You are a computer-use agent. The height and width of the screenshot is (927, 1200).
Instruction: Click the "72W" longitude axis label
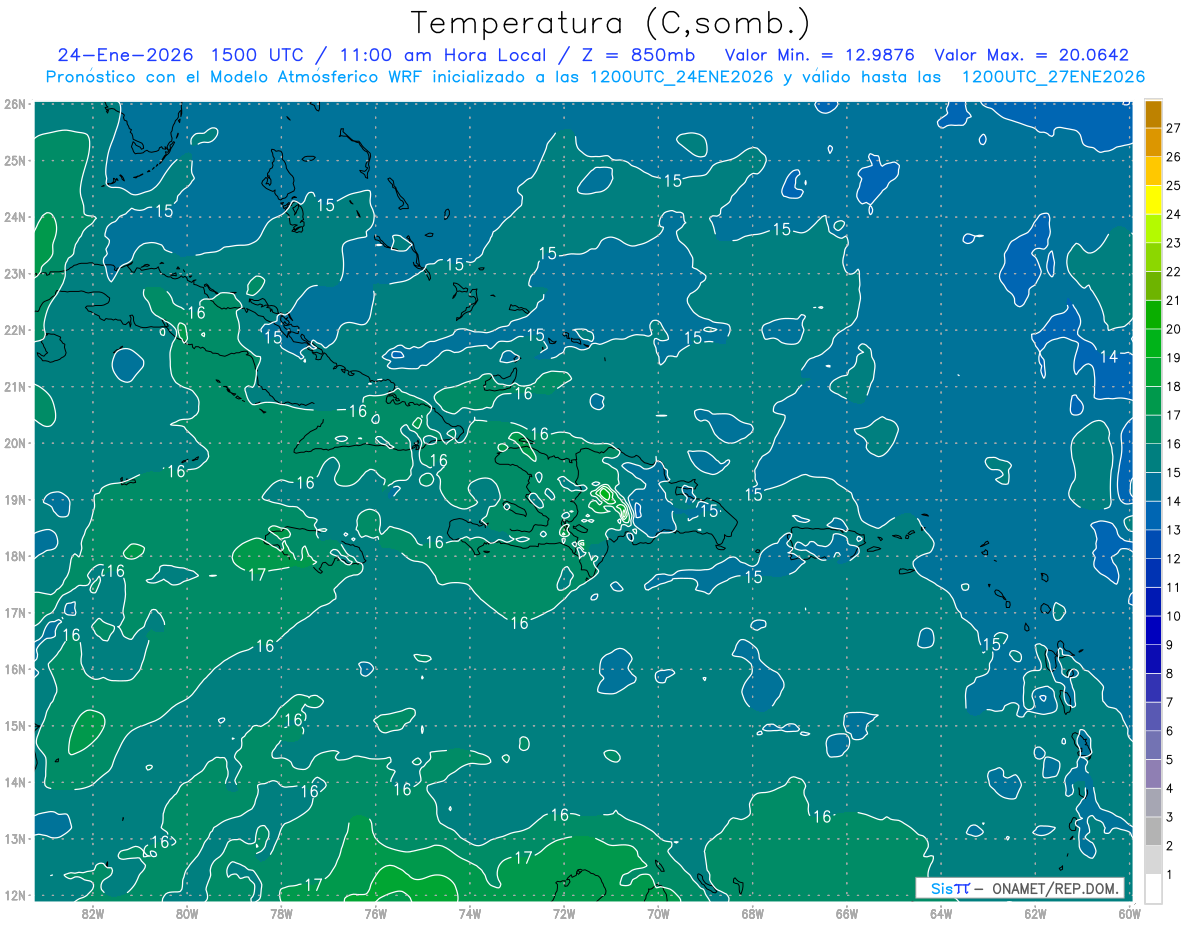point(564,913)
